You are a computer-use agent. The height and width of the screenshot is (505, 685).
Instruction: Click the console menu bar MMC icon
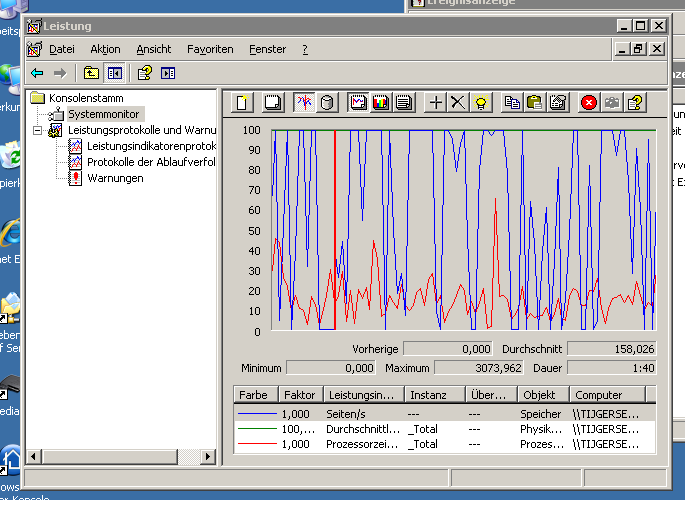tap(35, 49)
